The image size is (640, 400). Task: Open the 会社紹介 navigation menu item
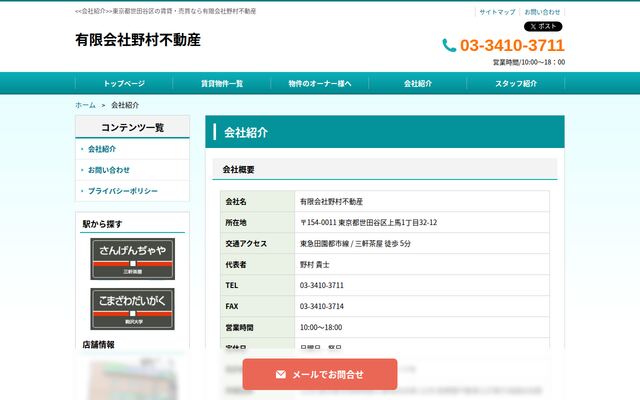(x=418, y=84)
